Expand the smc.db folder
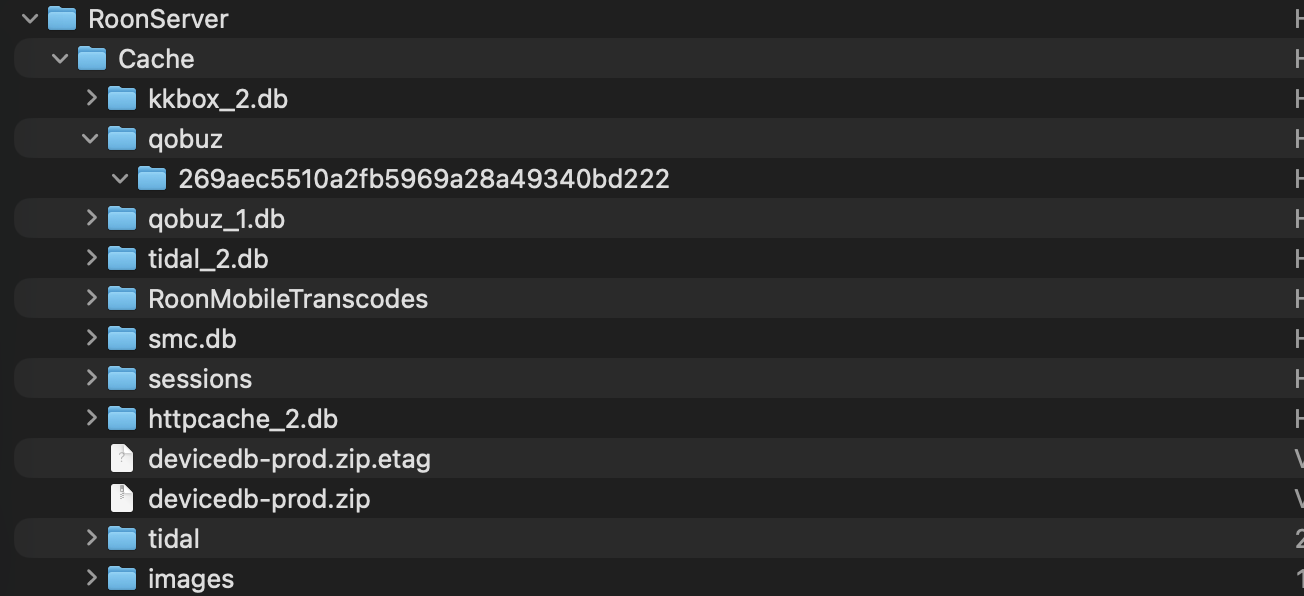 (91, 338)
